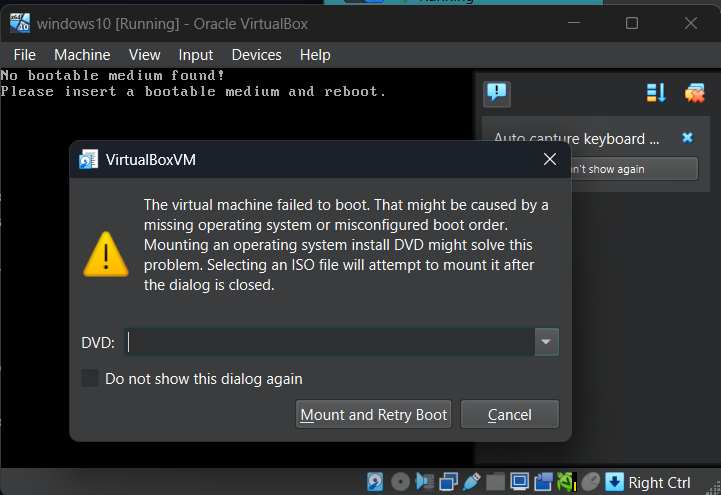This screenshot has height=495, width=721.
Task: Open the Input menu
Action: pyautogui.click(x=196, y=55)
